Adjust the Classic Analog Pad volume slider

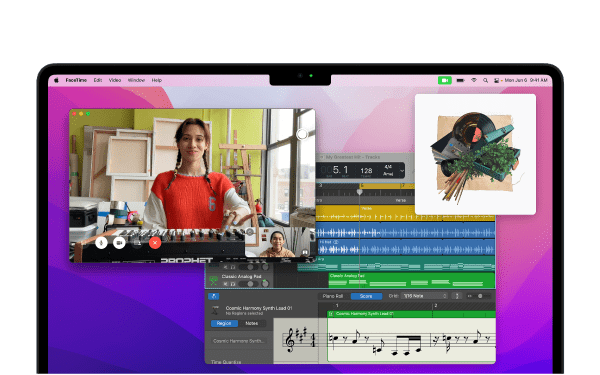coord(248,284)
